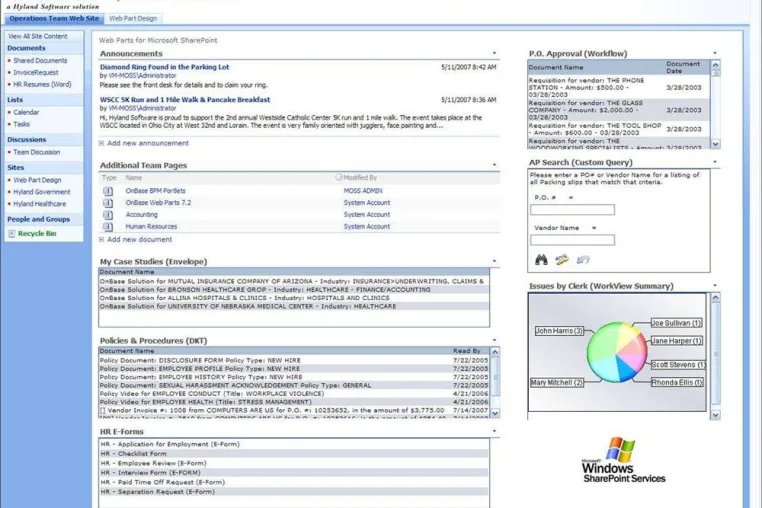This screenshot has width=762, height=508.
Task: Click the page icon beside Accounting
Action: [x=108, y=215]
